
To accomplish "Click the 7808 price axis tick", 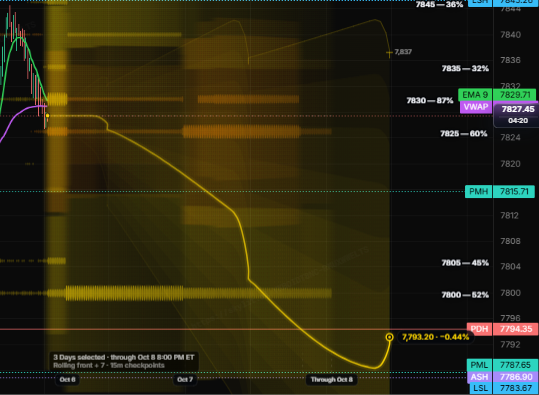I will [x=510, y=241].
